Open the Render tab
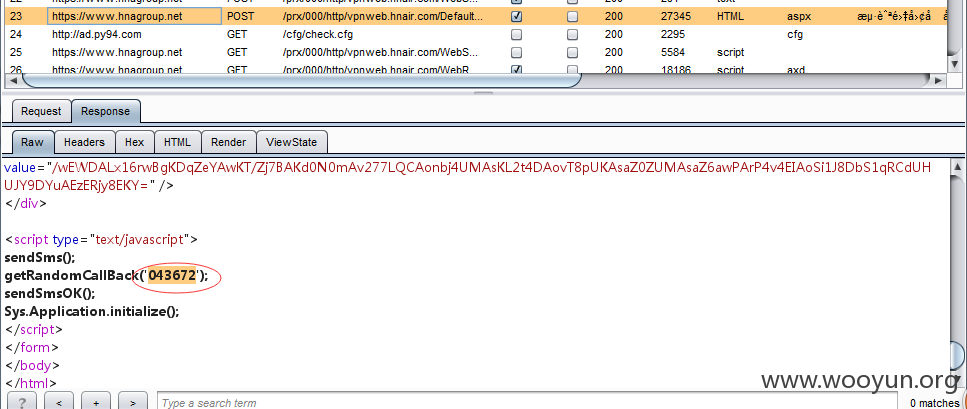This screenshot has width=967, height=409. 228,142
